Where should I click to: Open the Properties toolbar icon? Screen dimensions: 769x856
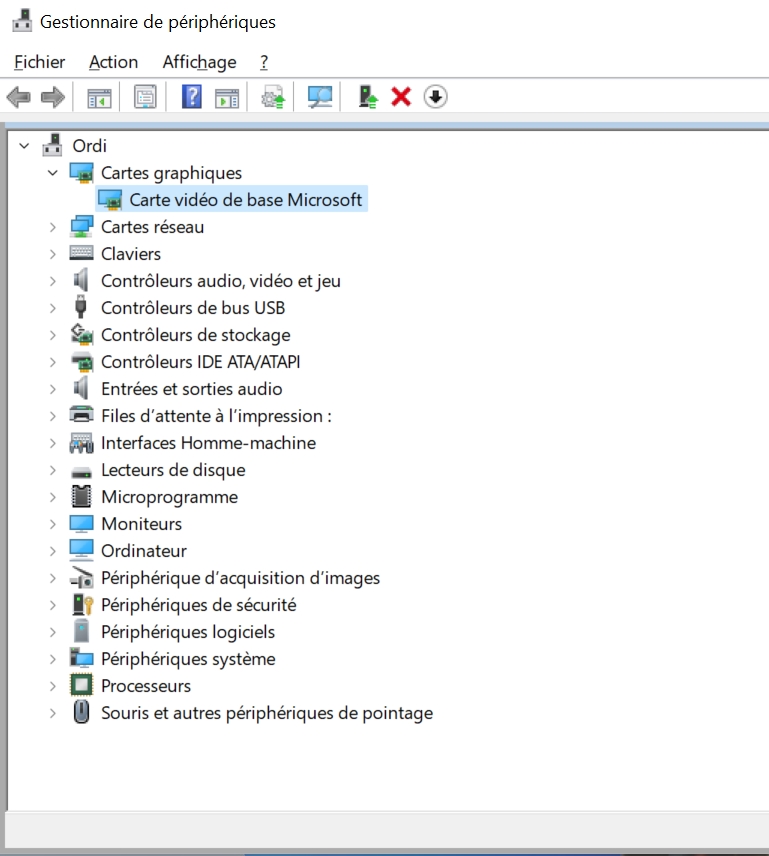[x=145, y=97]
